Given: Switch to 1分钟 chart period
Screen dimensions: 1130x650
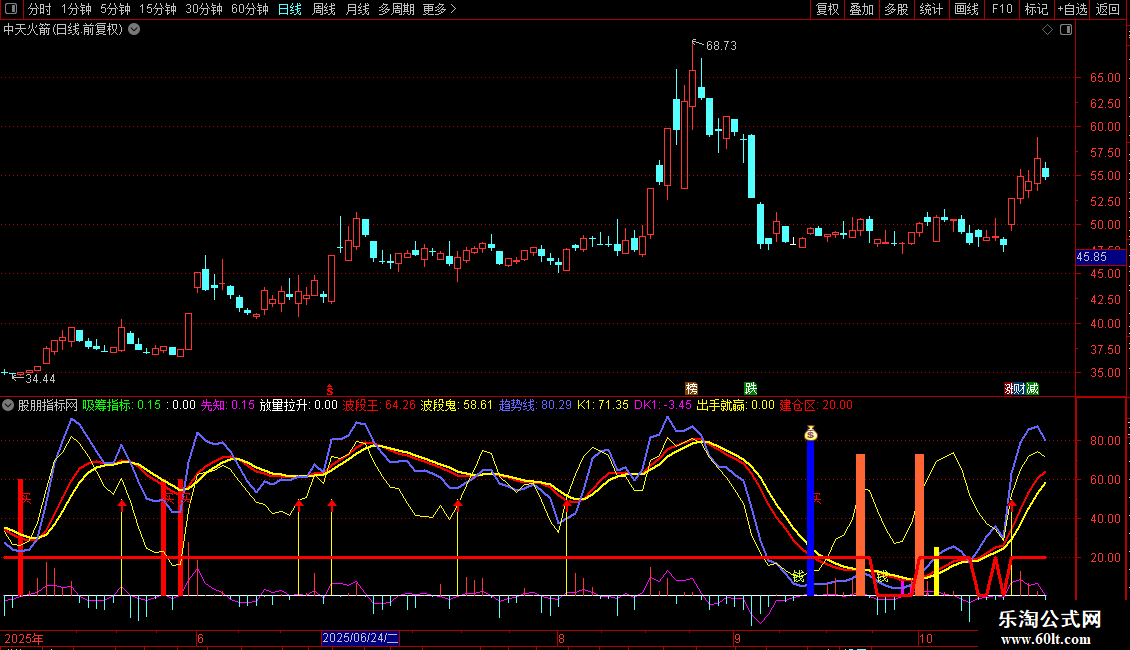Looking at the screenshot, I should point(76,9).
